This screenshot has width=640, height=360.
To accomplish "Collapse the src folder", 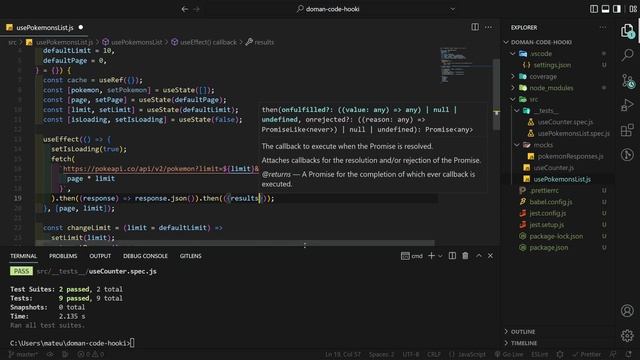I will pos(513,99).
